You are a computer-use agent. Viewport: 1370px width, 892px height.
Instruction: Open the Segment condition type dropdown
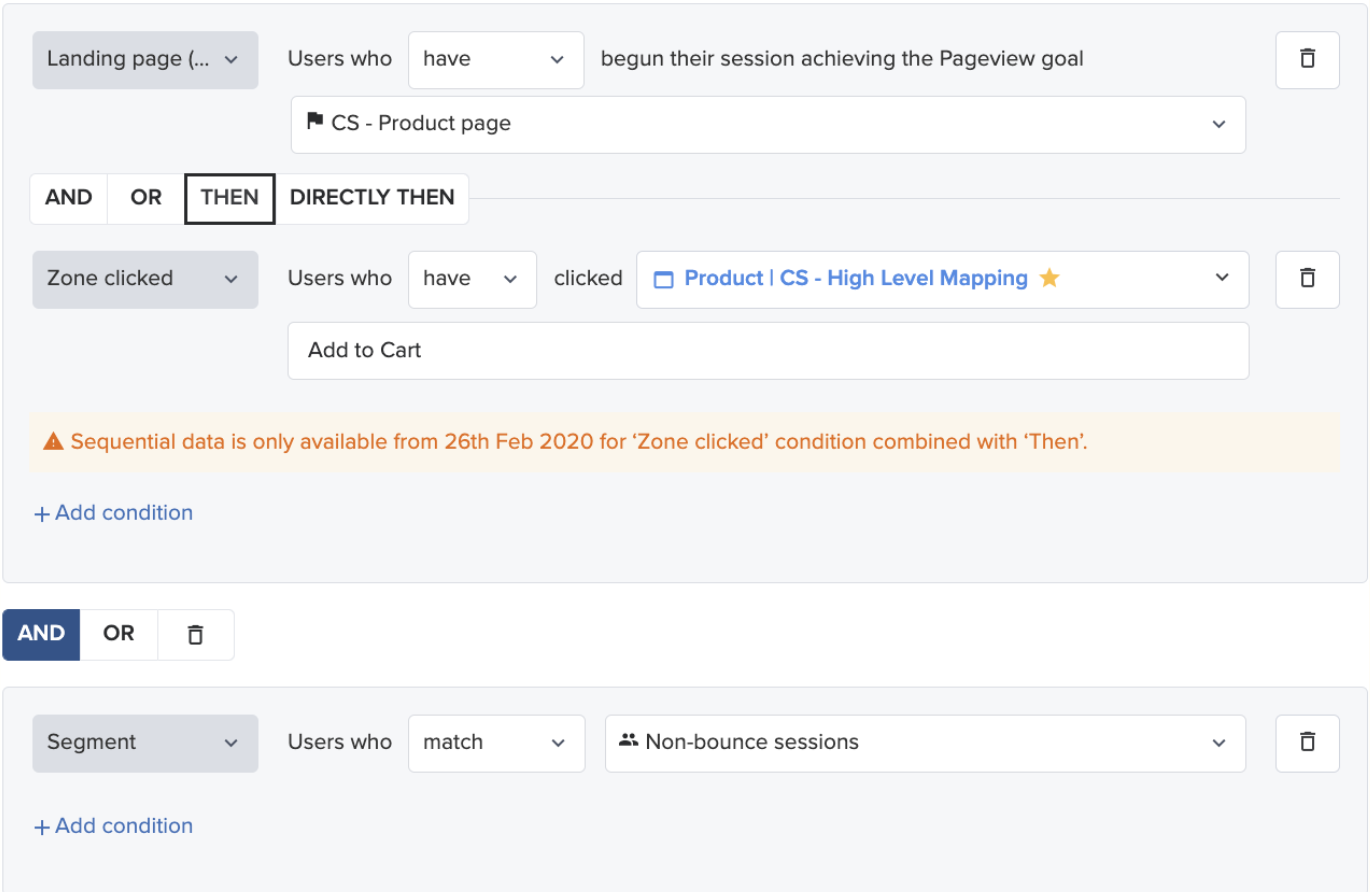(145, 742)
